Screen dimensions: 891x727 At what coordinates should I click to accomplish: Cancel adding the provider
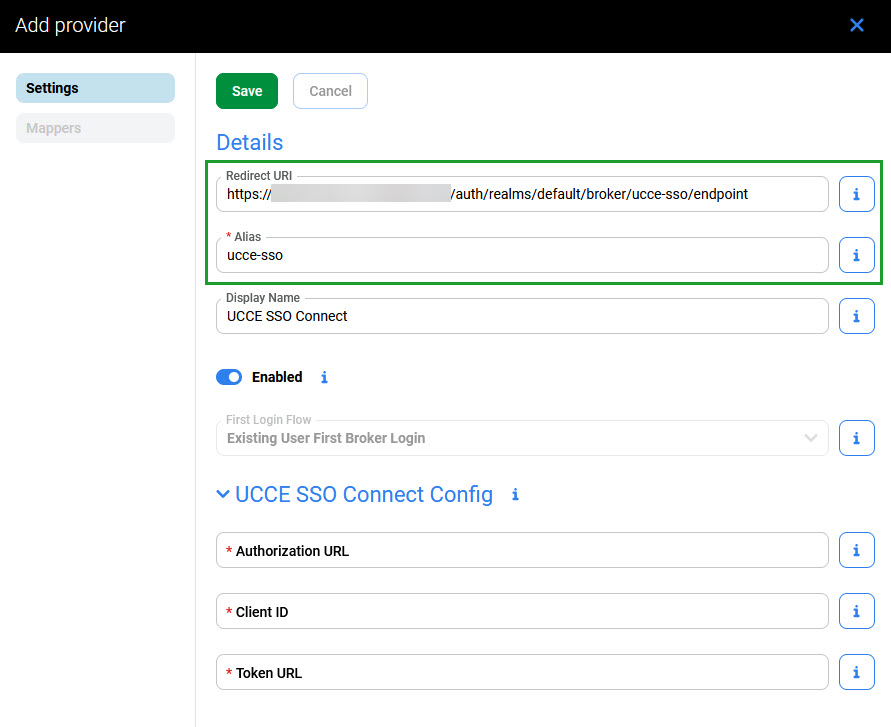(x=330, y=91)
